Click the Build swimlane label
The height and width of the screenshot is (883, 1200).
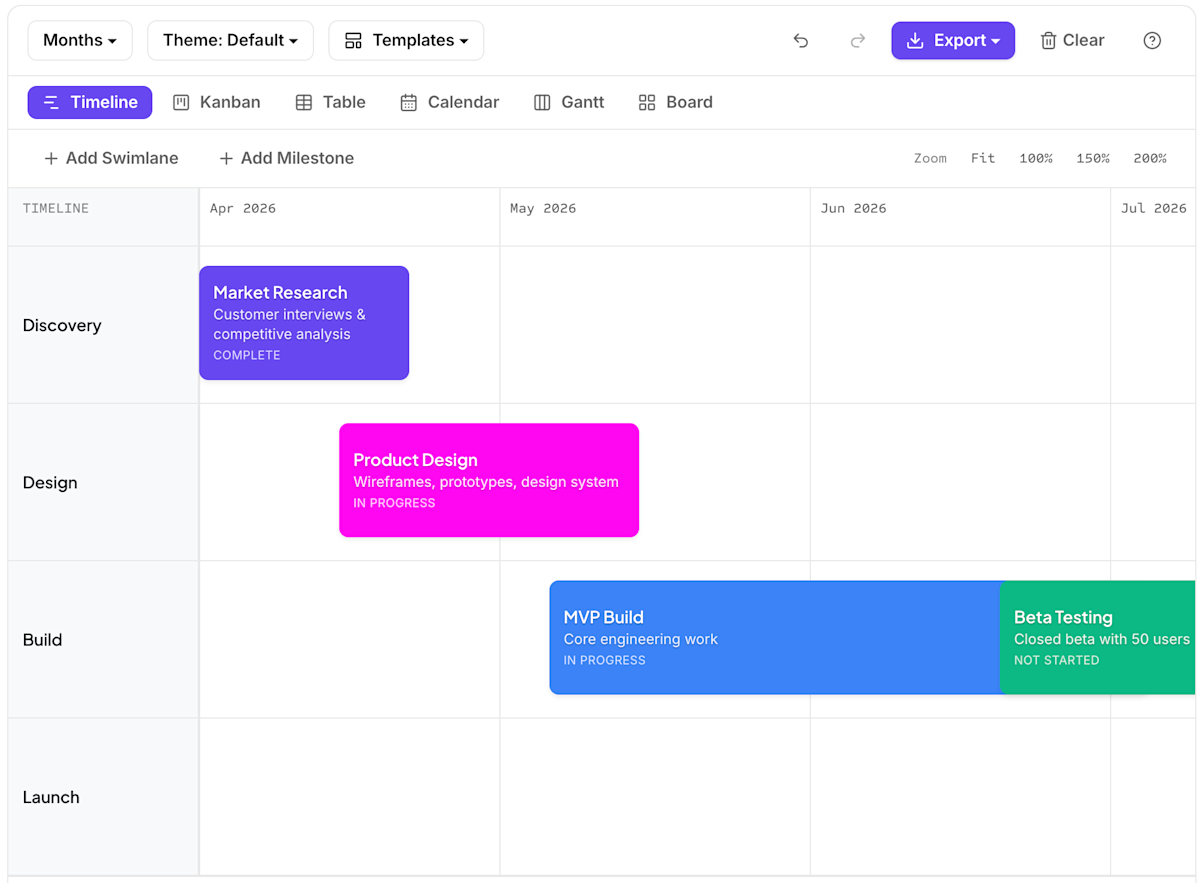[x=43, y=640]
